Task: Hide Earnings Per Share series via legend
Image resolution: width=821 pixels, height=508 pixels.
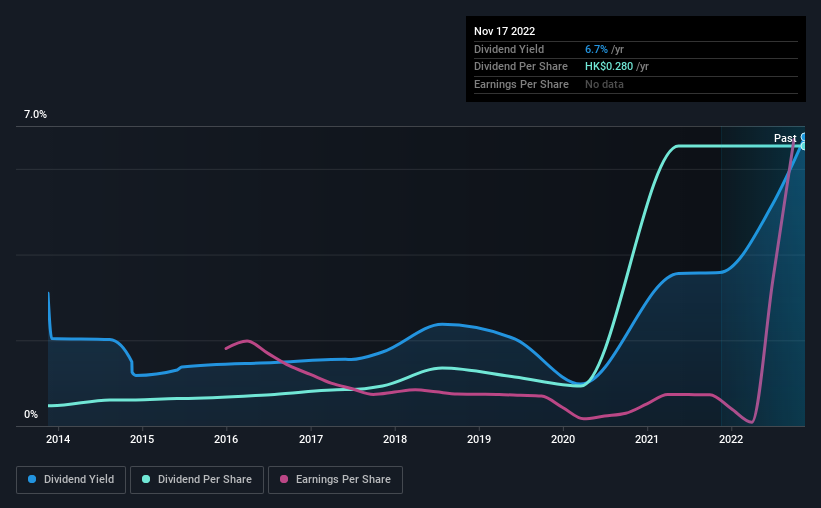Action: [x=335, y=480]
